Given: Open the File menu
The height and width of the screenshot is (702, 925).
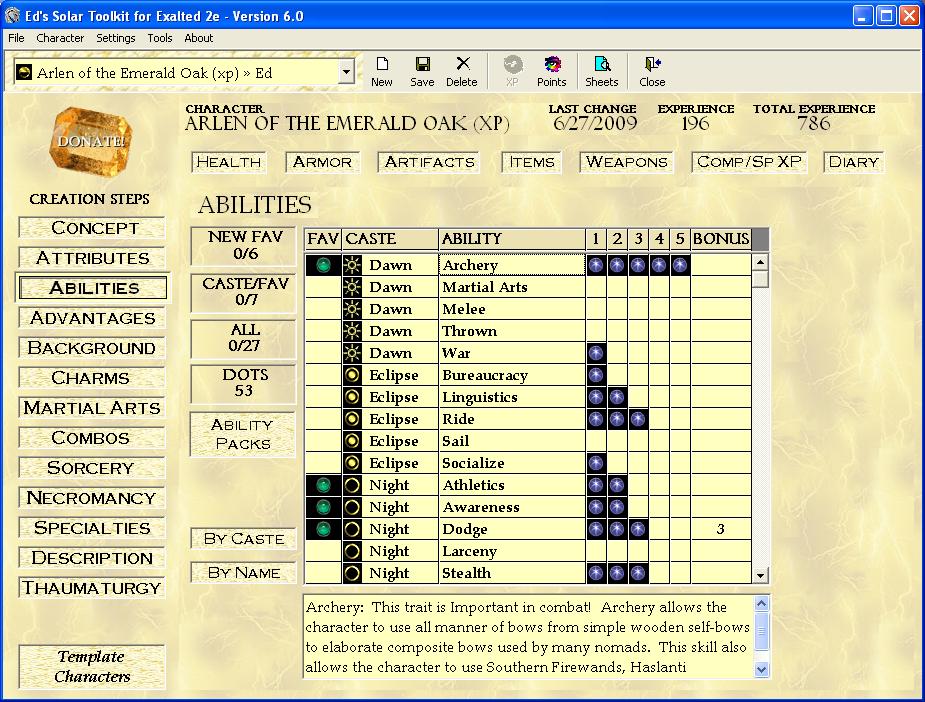Looking at the screenshot, I should pyautogui.click(x=16, y=38).
